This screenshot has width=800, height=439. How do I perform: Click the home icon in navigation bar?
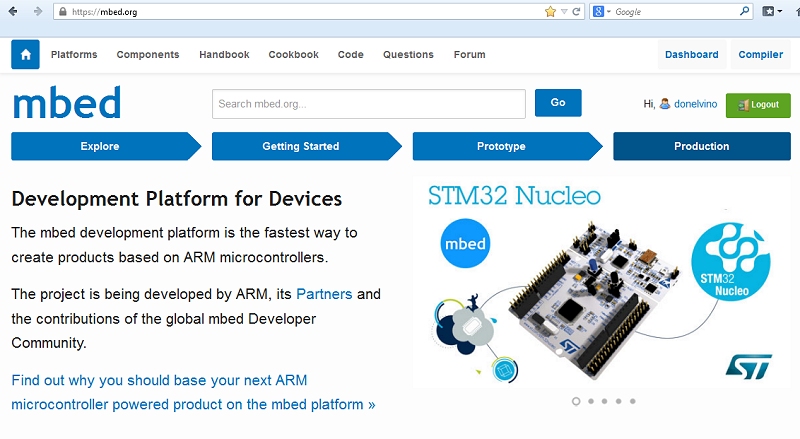[x=25, y=55]
